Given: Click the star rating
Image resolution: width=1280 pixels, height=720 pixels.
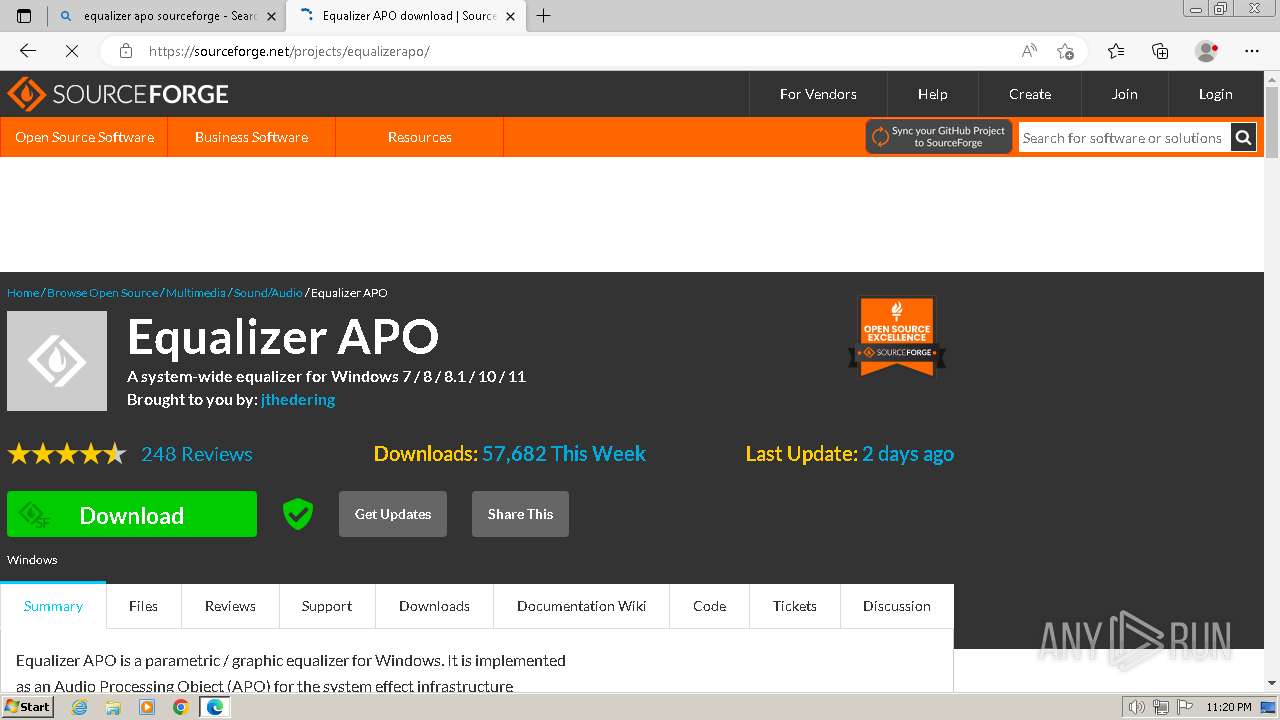Looking at the screenshot, I should pyautogui.click(x=67, y=454).
